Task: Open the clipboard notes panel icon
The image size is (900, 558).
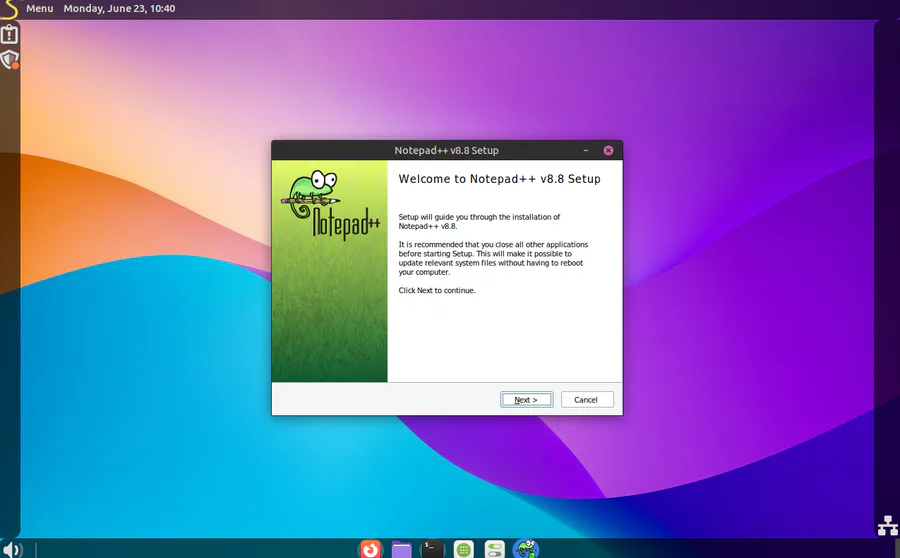Action: coord(9,34)
